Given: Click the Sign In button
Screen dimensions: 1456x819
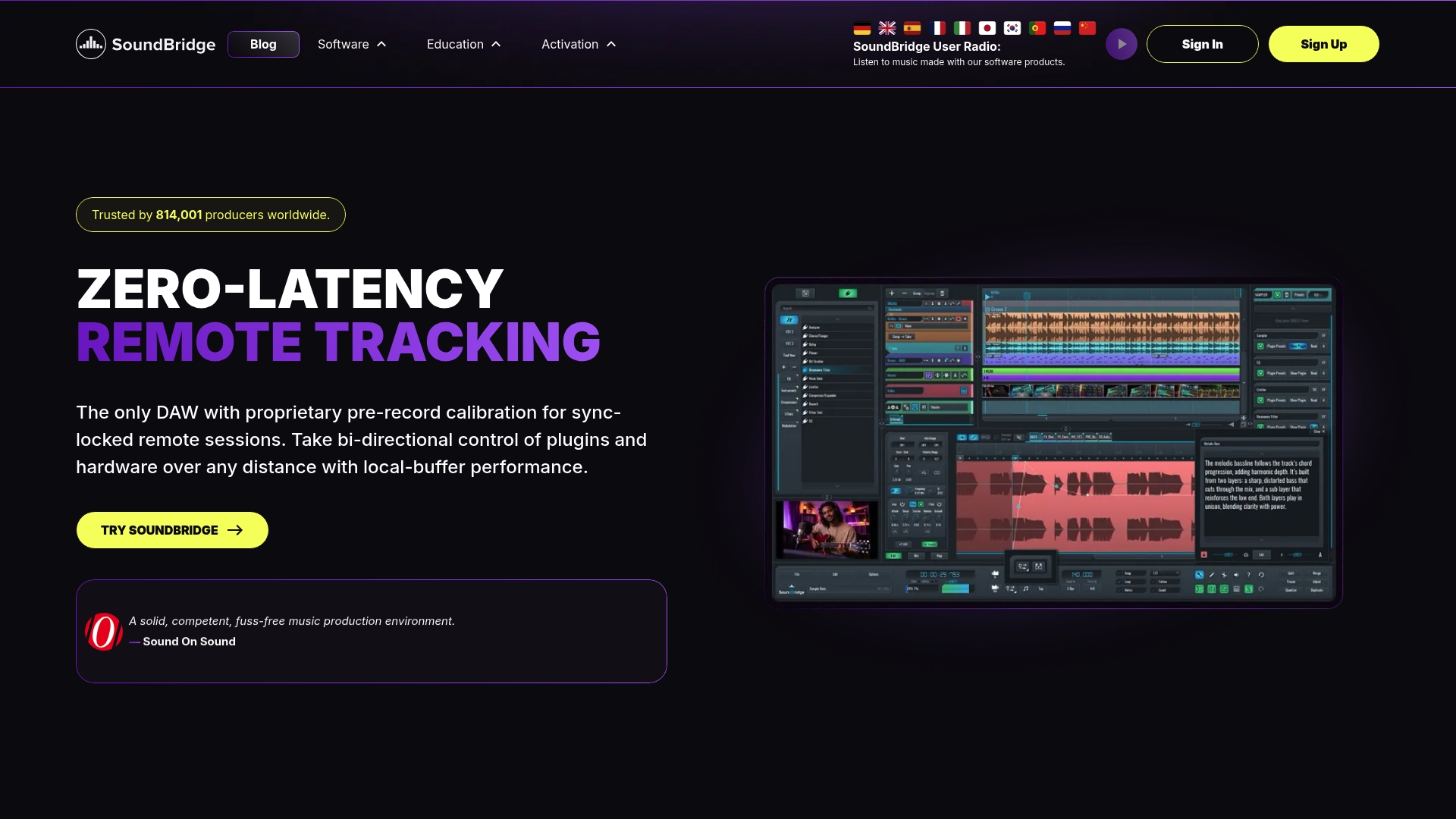Looking at the screenshot, I should 1202,44.
